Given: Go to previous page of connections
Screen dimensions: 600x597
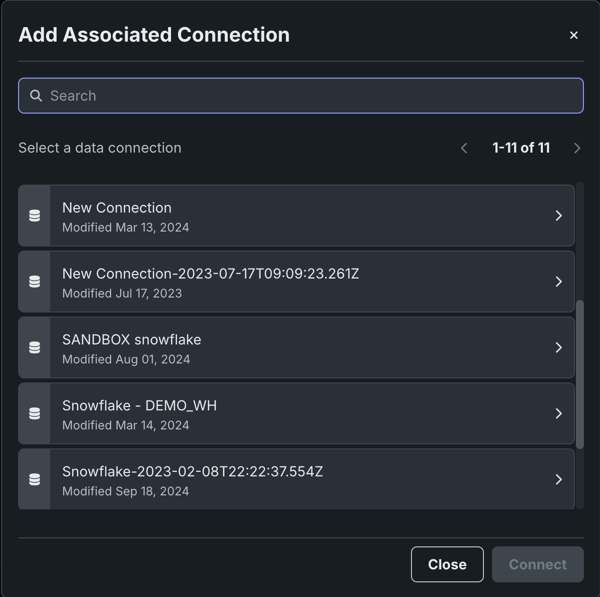Looking at the screenshot, I should point(464,148).
